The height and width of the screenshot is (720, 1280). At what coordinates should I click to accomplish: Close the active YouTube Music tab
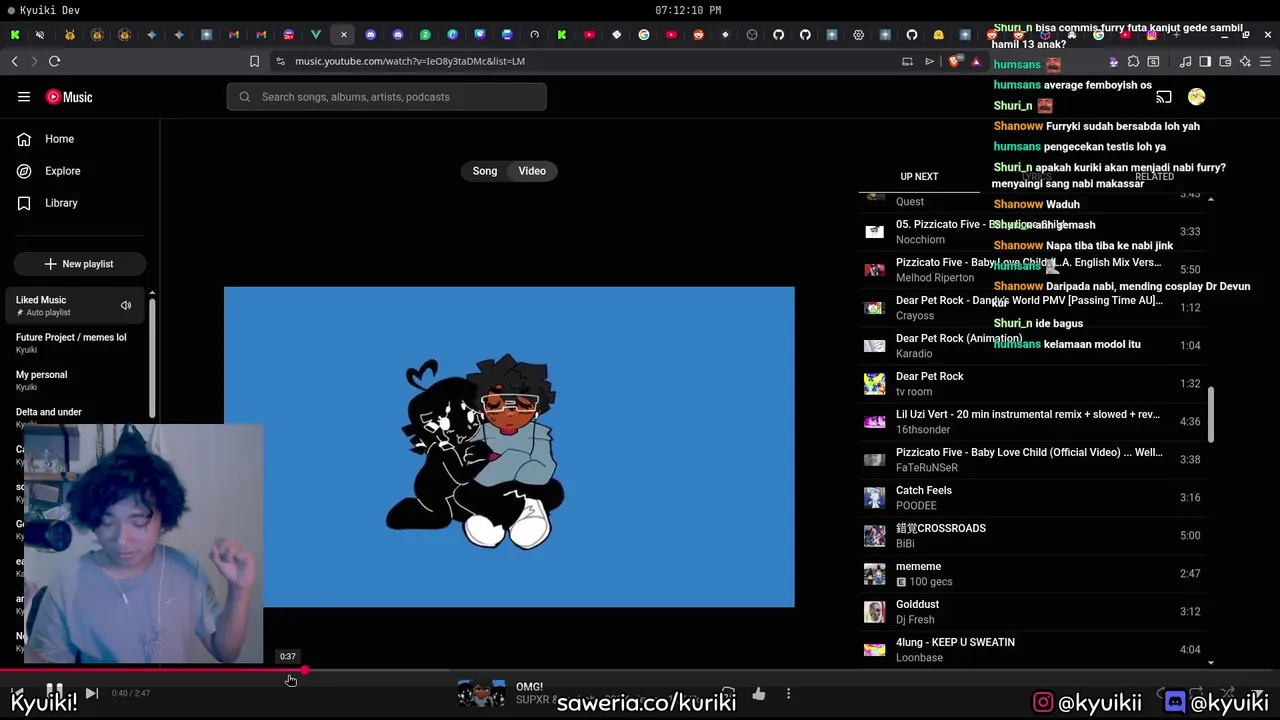click(343, 35)
